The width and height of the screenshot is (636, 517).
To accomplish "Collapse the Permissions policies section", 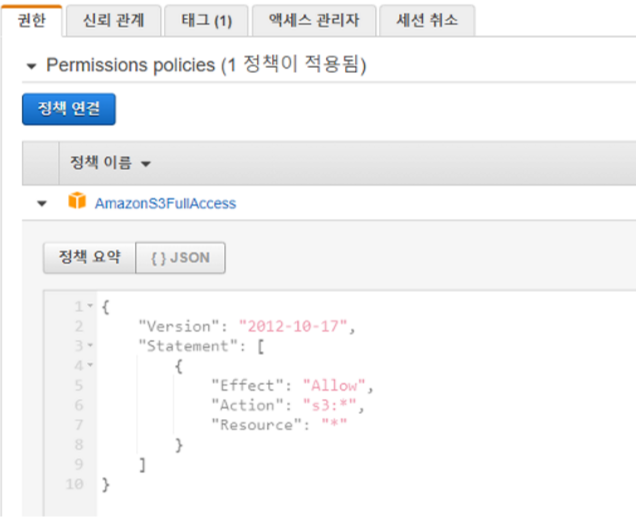I will coord(32,66).
